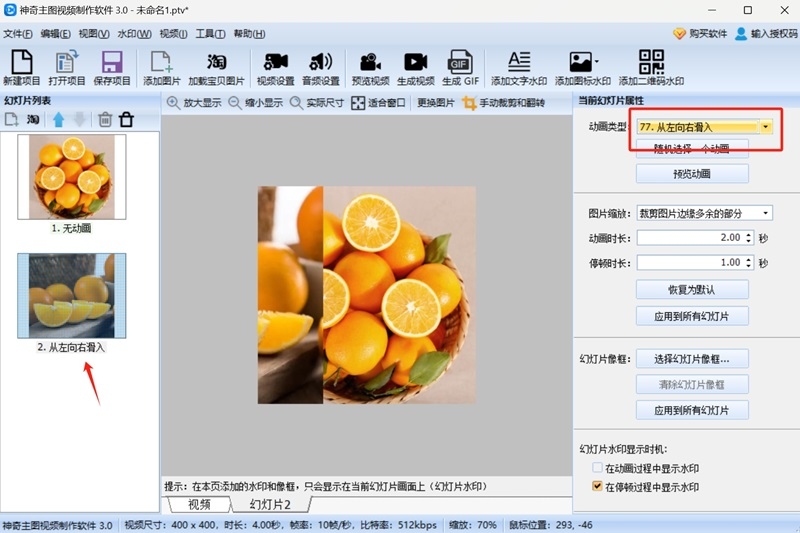Viewport: 800px width, 533px height.
Task: Switch to the 视频 tab
Action: pyautogui.click(x=199, y=504)
